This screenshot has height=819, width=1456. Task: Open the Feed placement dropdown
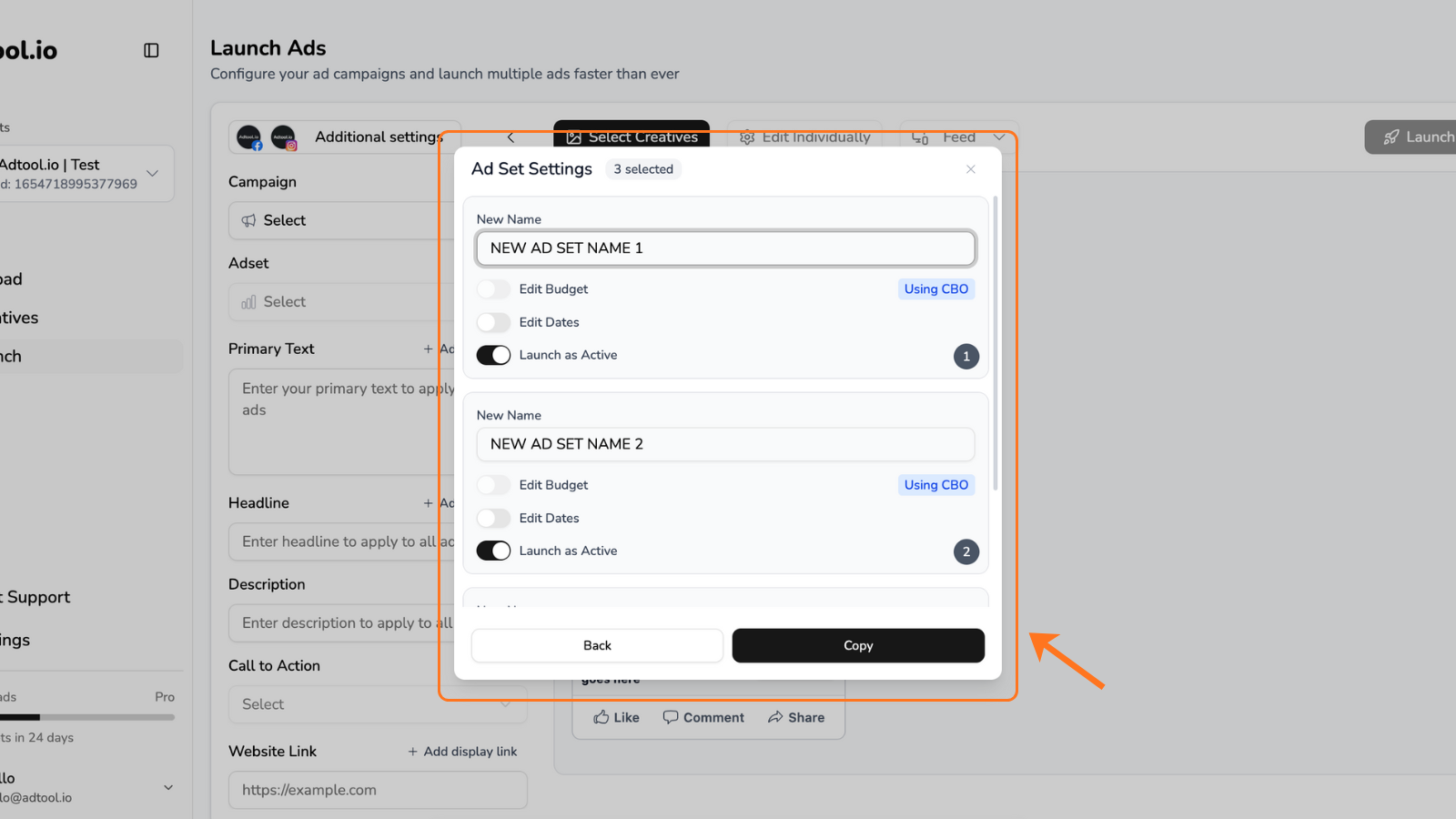[1000, 136]
